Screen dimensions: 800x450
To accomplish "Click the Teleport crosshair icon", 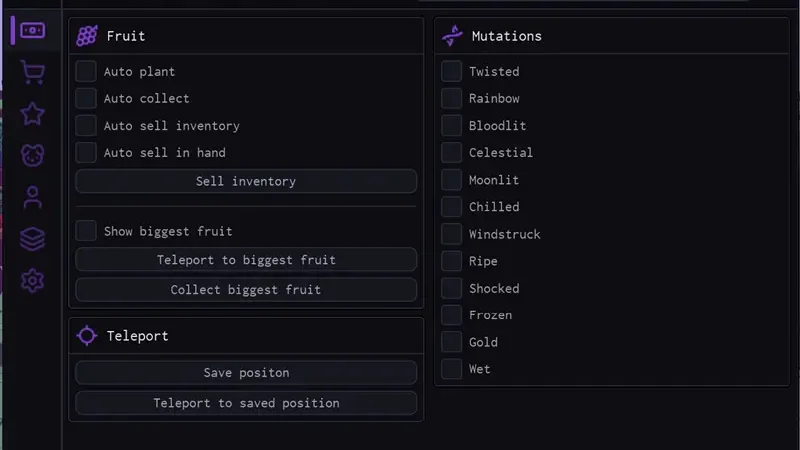I will 87,336.
